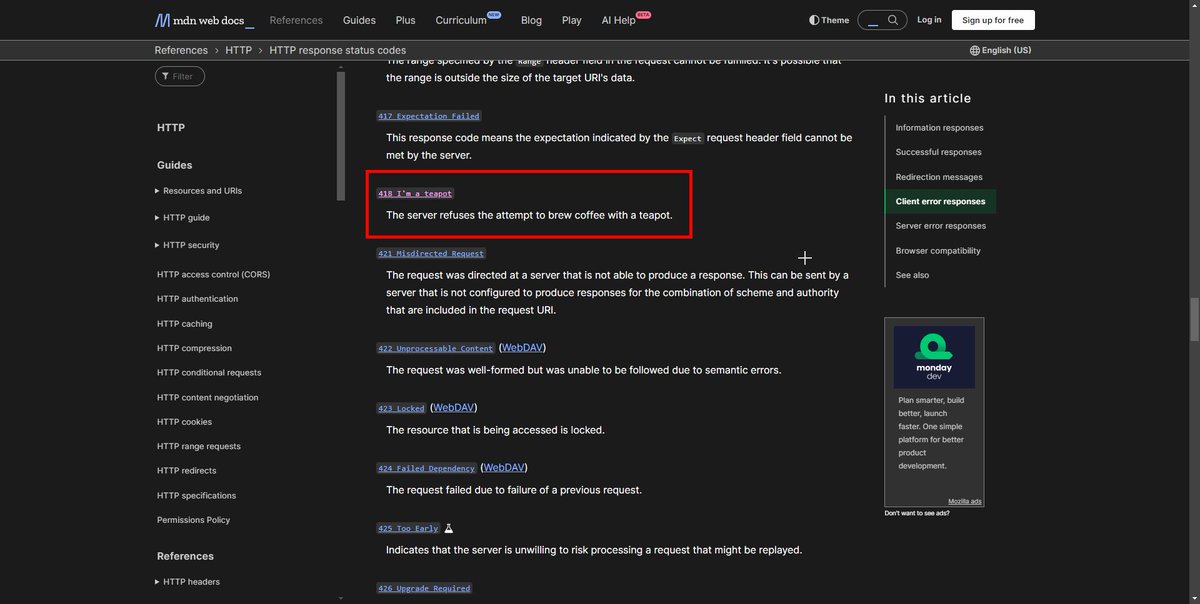Click Don't want to see ads? link
Screen dimensions: 1200x604
[x=917, y=513]
